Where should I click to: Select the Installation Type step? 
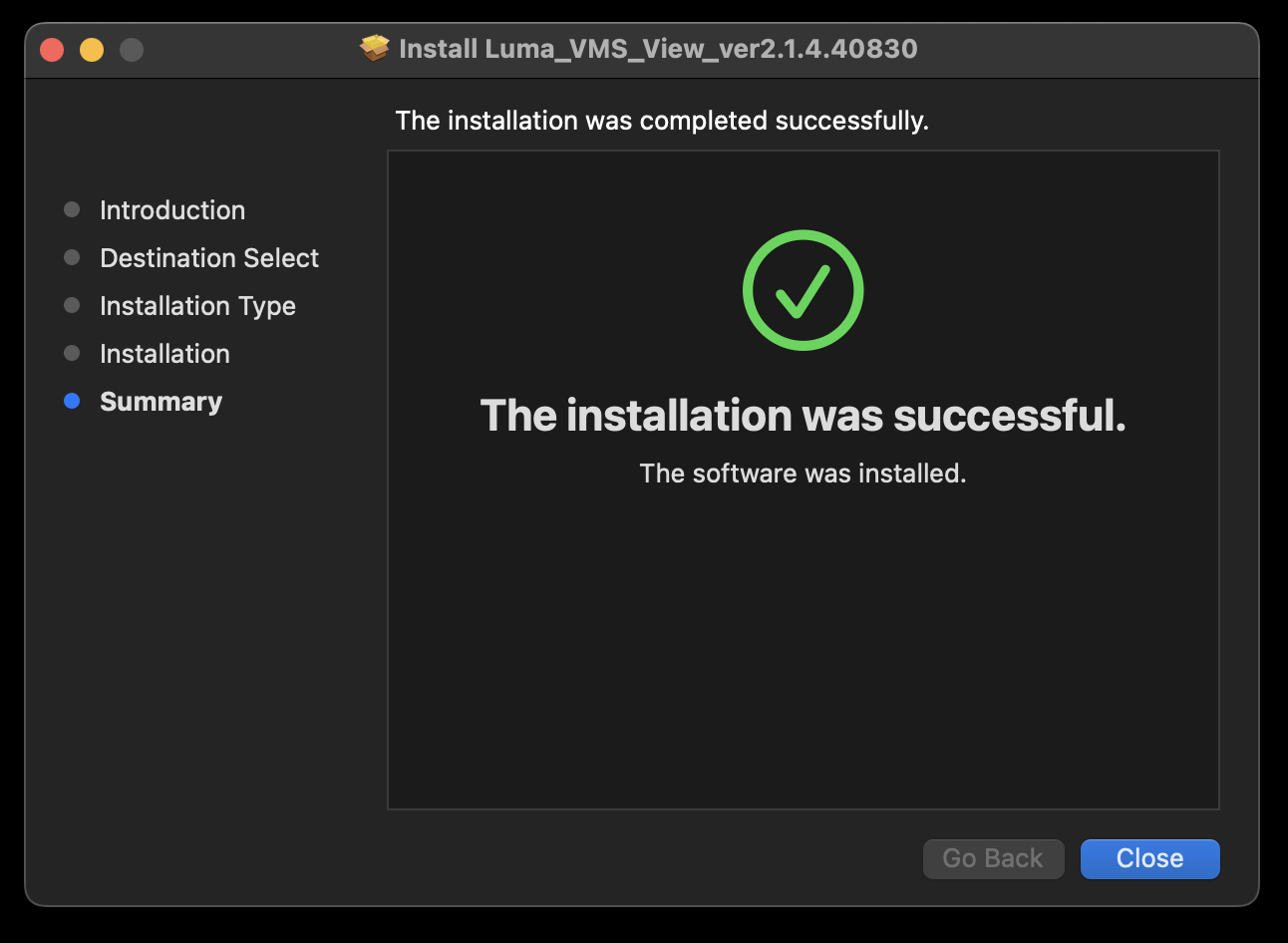(x=197, y=305)
